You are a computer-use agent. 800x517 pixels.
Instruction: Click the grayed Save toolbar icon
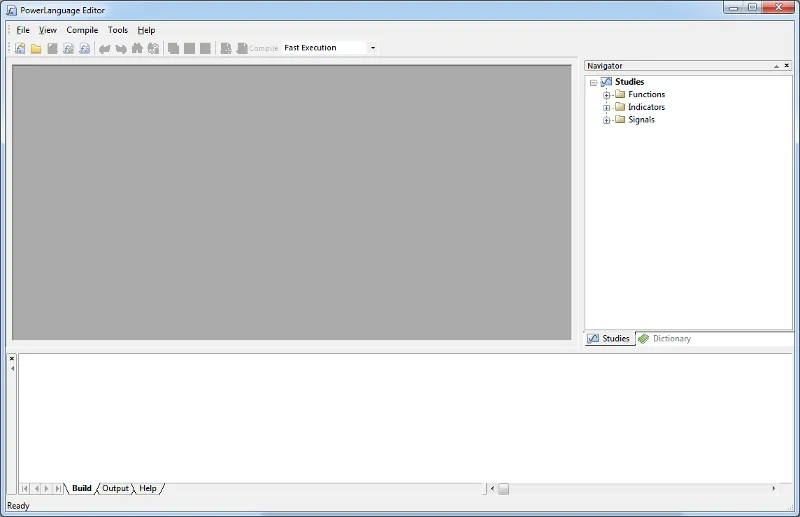pos(52,48)
